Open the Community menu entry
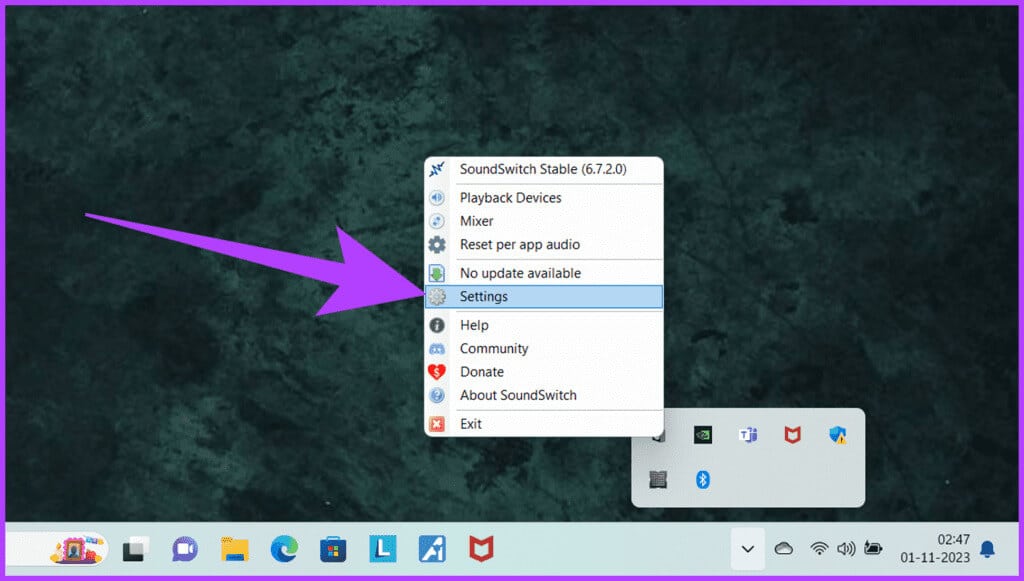The width and height of the screenshot is (1024, 581). [x=543, y=349]
